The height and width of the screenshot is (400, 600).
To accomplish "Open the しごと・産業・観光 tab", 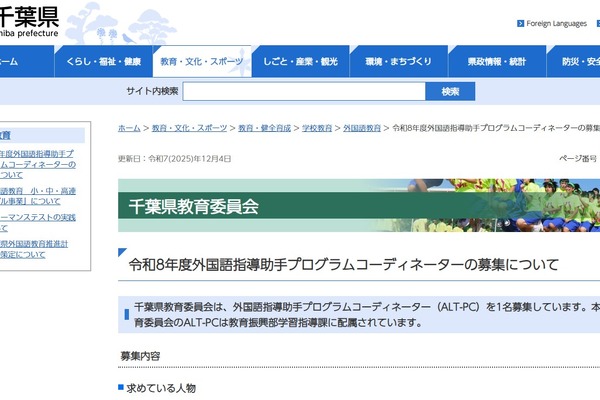I will [x=300, y=61].
